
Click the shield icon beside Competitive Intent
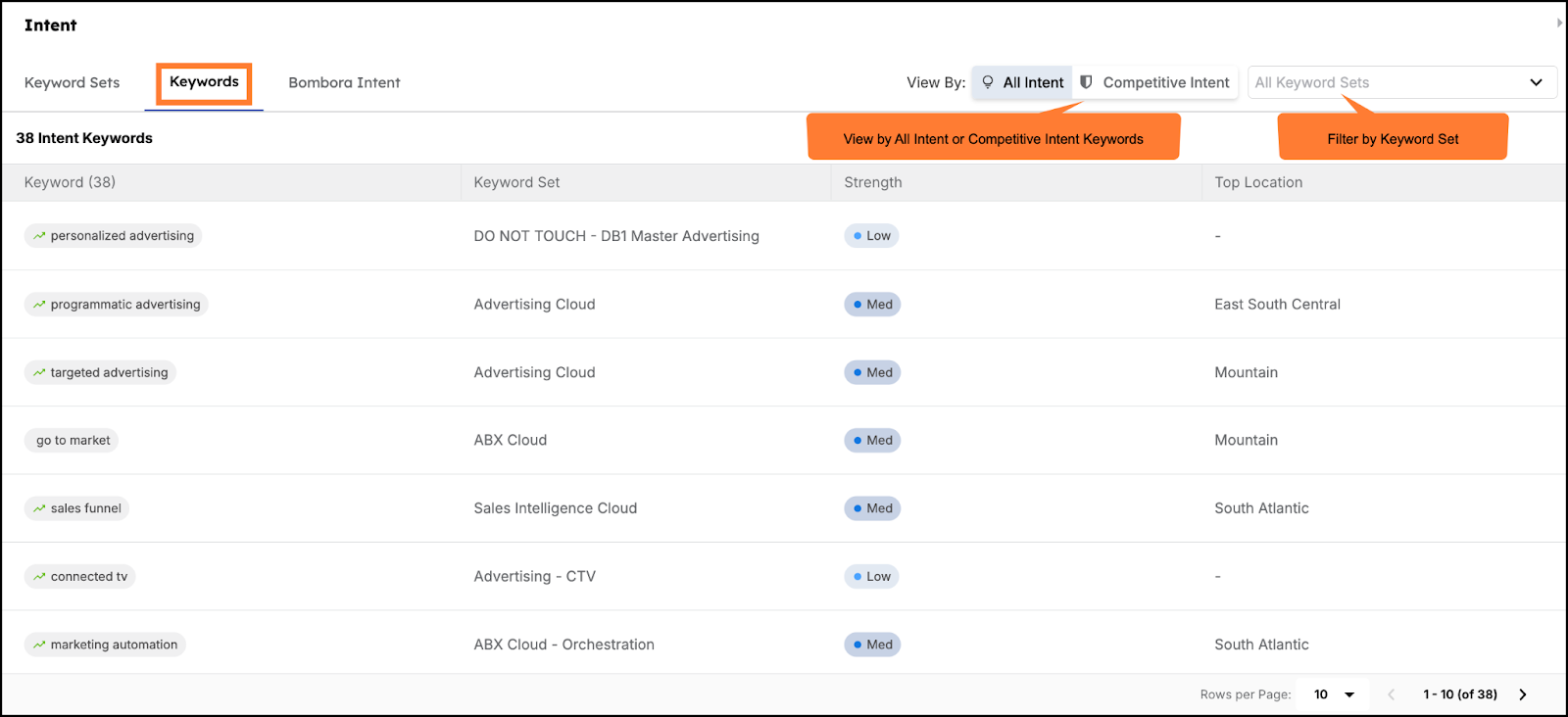(x=1086, y=82)
